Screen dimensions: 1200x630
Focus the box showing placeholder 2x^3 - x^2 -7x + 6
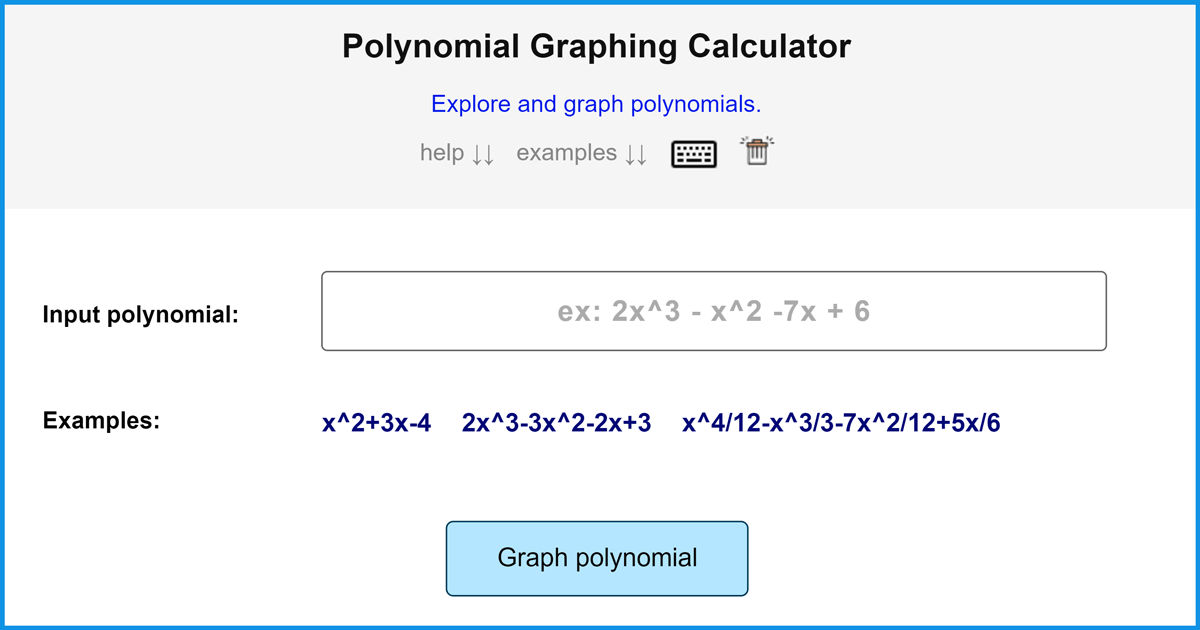tap(713, 311)
